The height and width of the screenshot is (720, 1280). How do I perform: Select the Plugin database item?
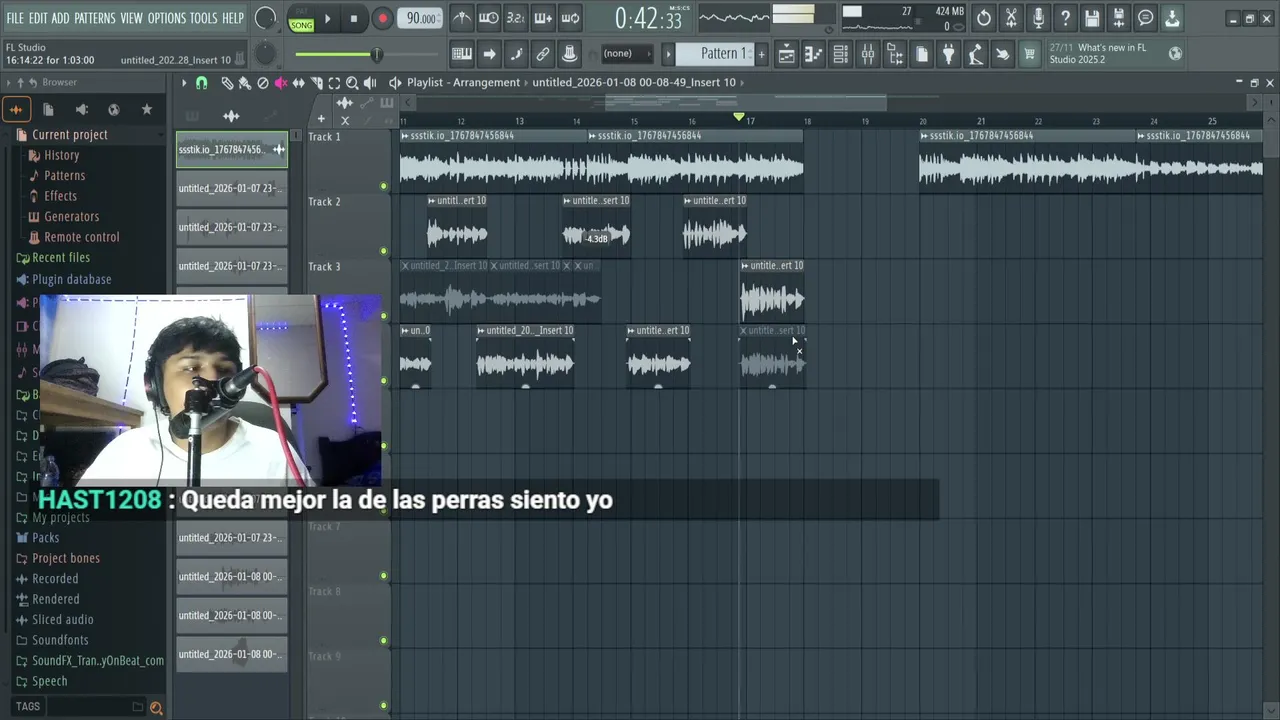(71, 279)
